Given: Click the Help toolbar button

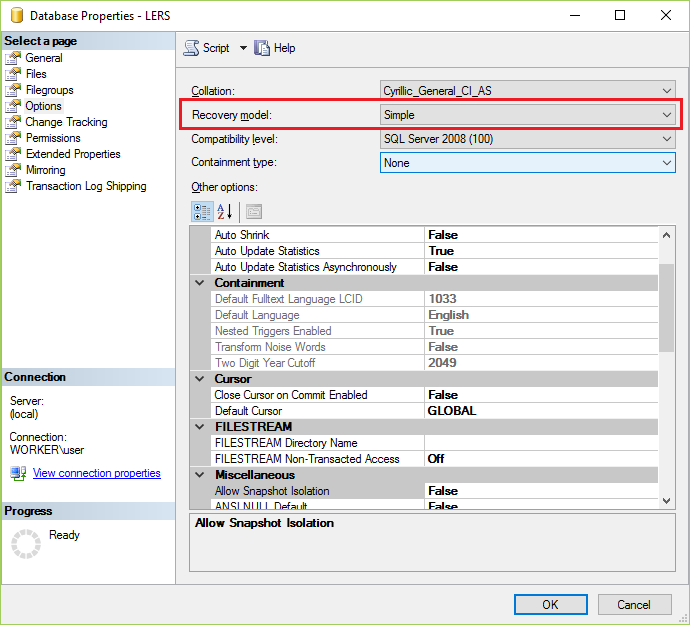Looking at the screenshot, I should coord(275,48).
